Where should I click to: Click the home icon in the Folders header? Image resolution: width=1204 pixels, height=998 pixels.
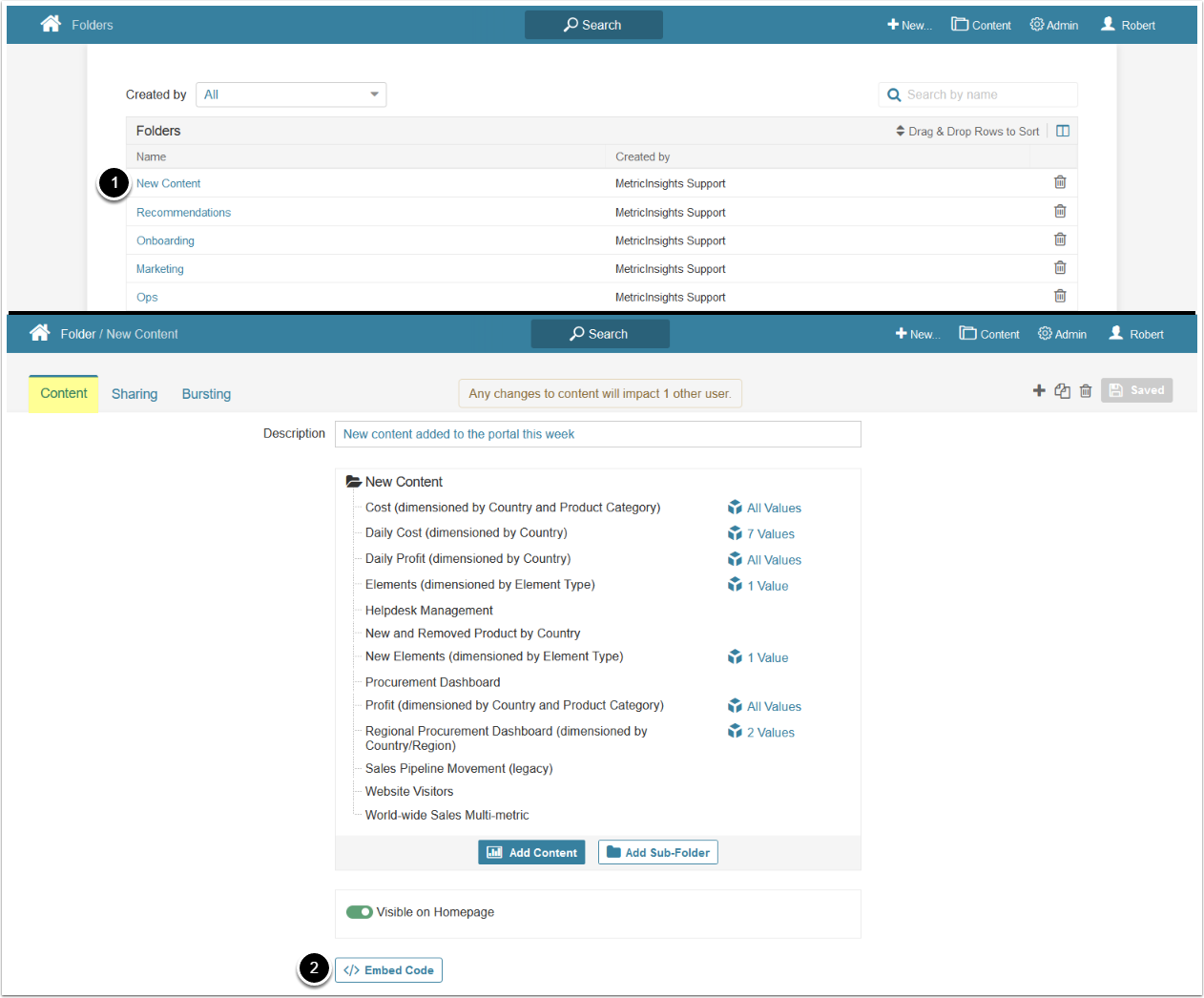point(51,24)
